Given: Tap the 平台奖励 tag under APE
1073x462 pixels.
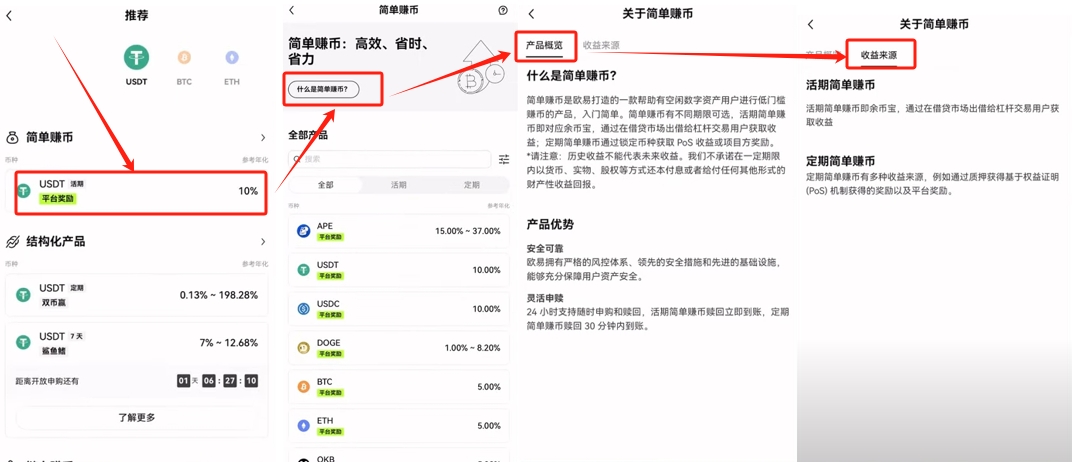Looking at the screenshot, I should 330,237.
